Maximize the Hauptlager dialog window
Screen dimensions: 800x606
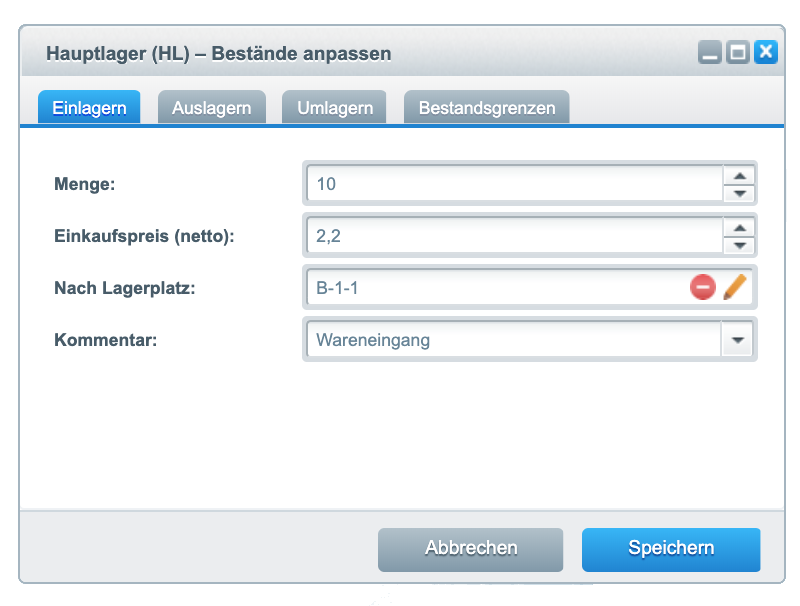click(x=738, y=53)
